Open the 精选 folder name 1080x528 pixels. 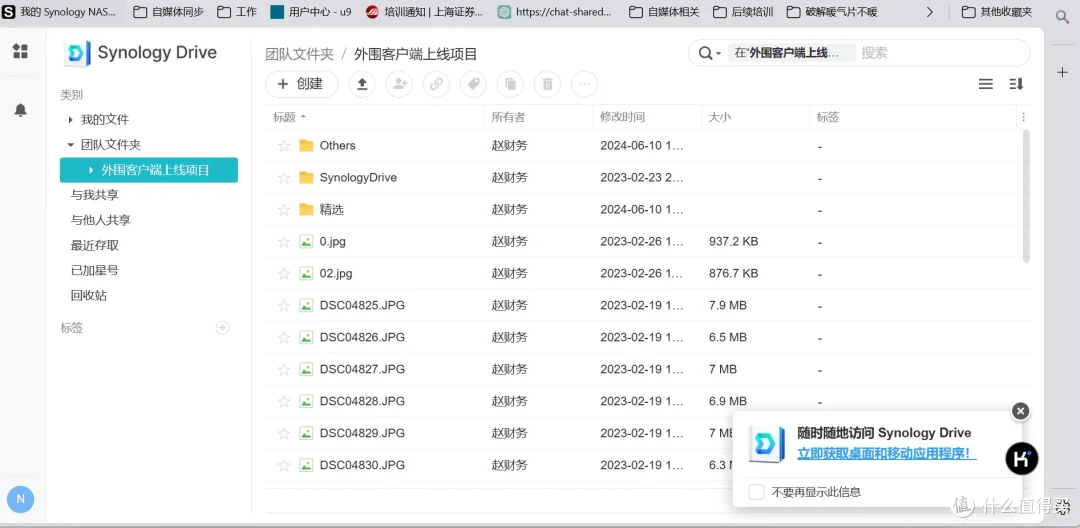pos(331,210)
